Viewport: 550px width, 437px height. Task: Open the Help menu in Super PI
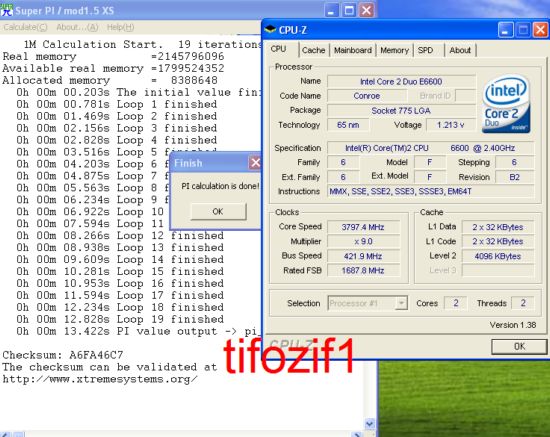(x=120, y=27)
